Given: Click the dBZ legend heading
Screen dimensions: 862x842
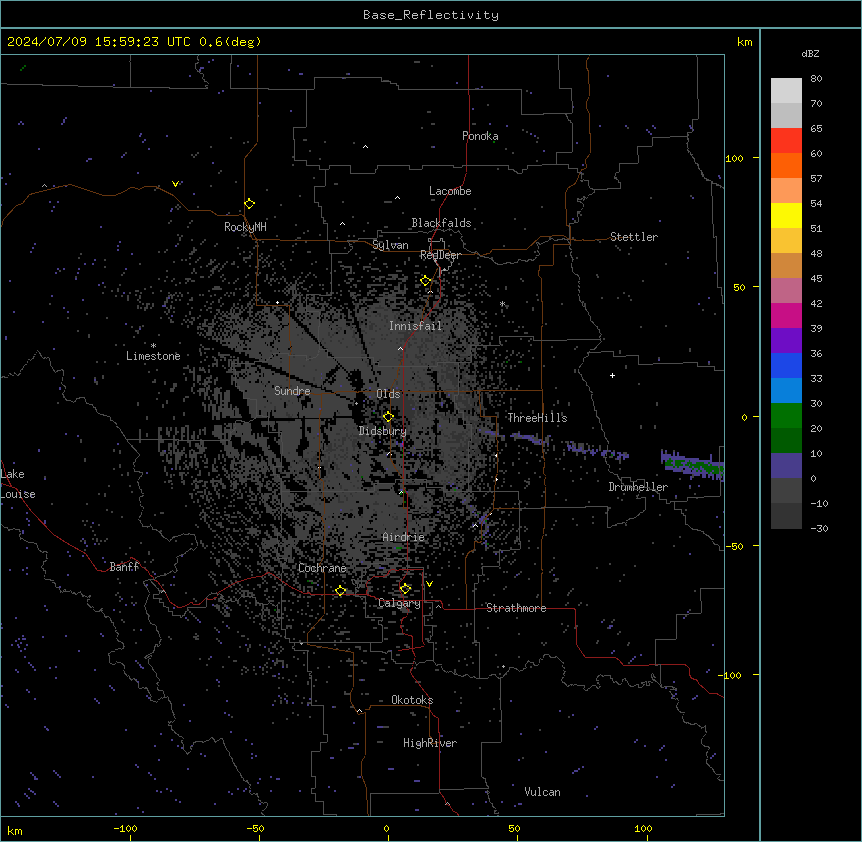Looking at the screenshot, I should pyautogui.click(x=810, y=53).
